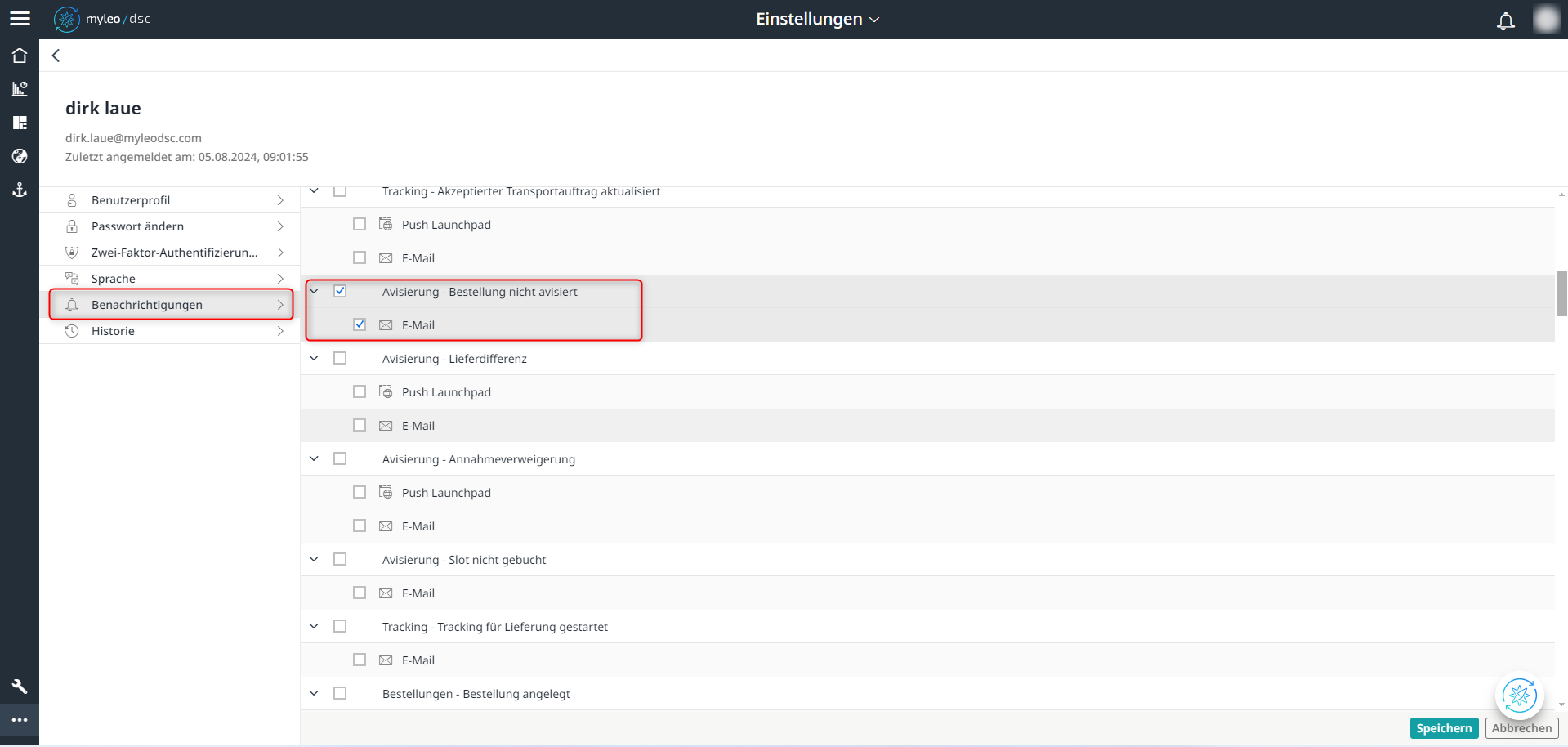
Task: Collapse Tracking für Lieferung gestartet
Action: point(314,626)
